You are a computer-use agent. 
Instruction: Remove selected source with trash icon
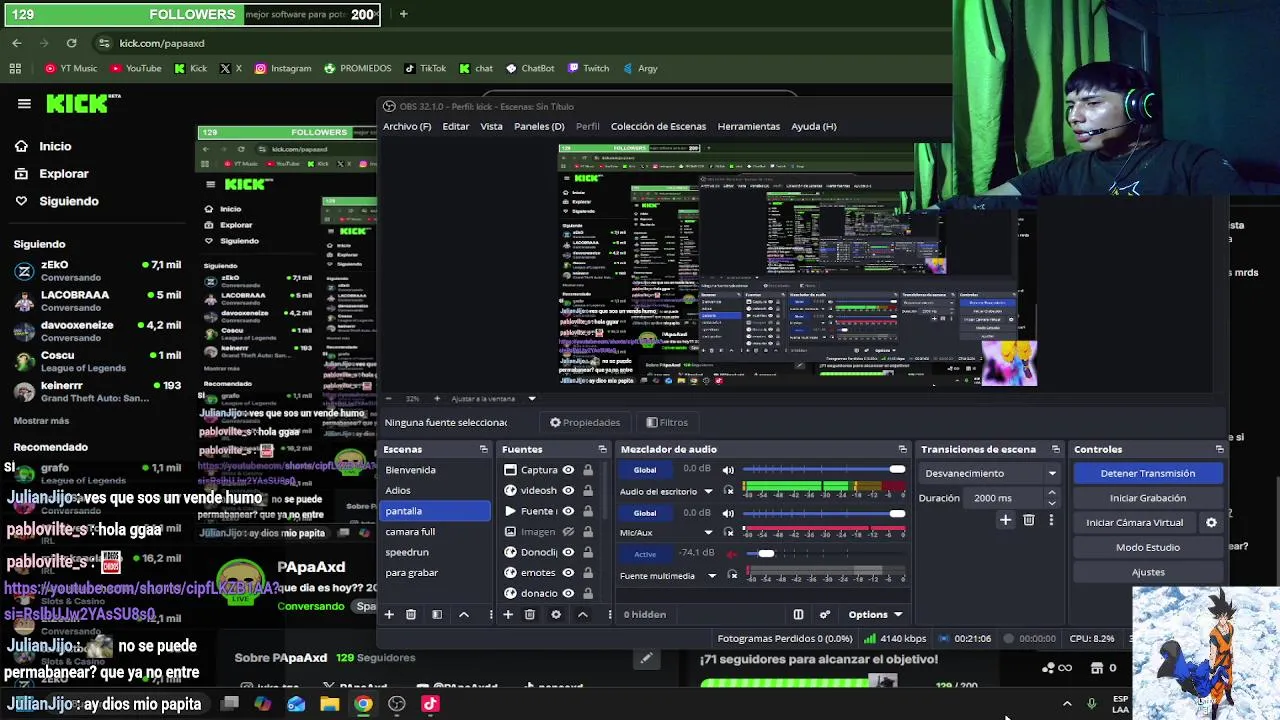tap(530, 614)
